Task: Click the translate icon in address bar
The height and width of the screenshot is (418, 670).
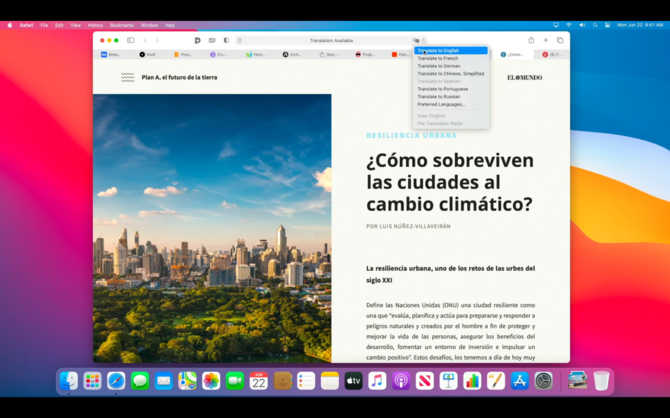Action: [416, 41]
